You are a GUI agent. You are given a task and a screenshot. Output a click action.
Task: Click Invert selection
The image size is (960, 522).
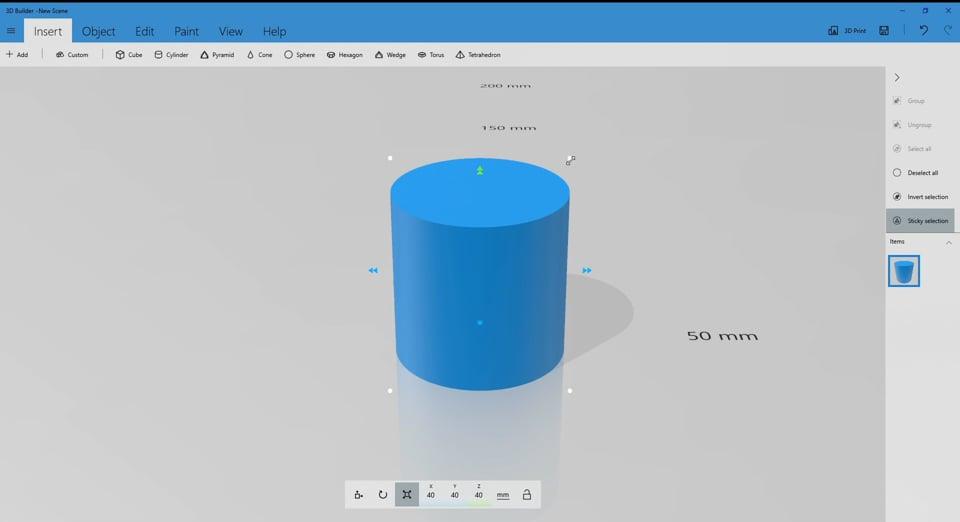tap(920, 196)
